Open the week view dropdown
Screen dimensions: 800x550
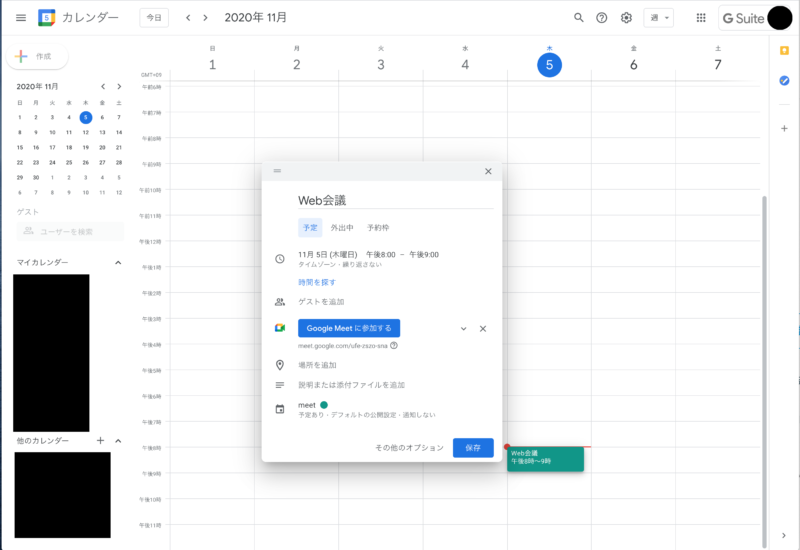click(659, 18)
